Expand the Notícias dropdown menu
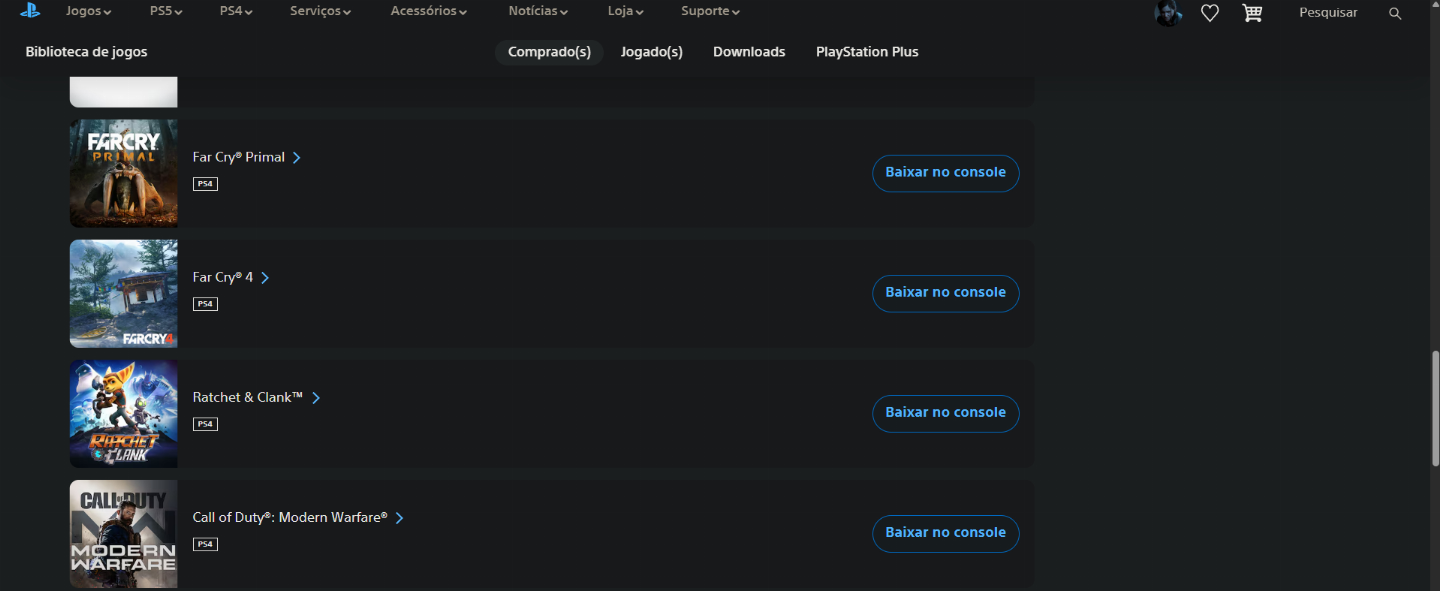The width and height of the screenshot is (1440, 591). tap(538, 12)
